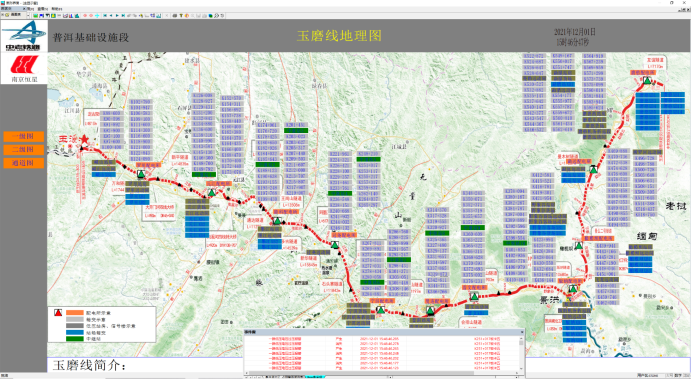Viewport: 691px width, 379px height.
Task: Click the printer icon in the toolbar
Action: point(174,15)
